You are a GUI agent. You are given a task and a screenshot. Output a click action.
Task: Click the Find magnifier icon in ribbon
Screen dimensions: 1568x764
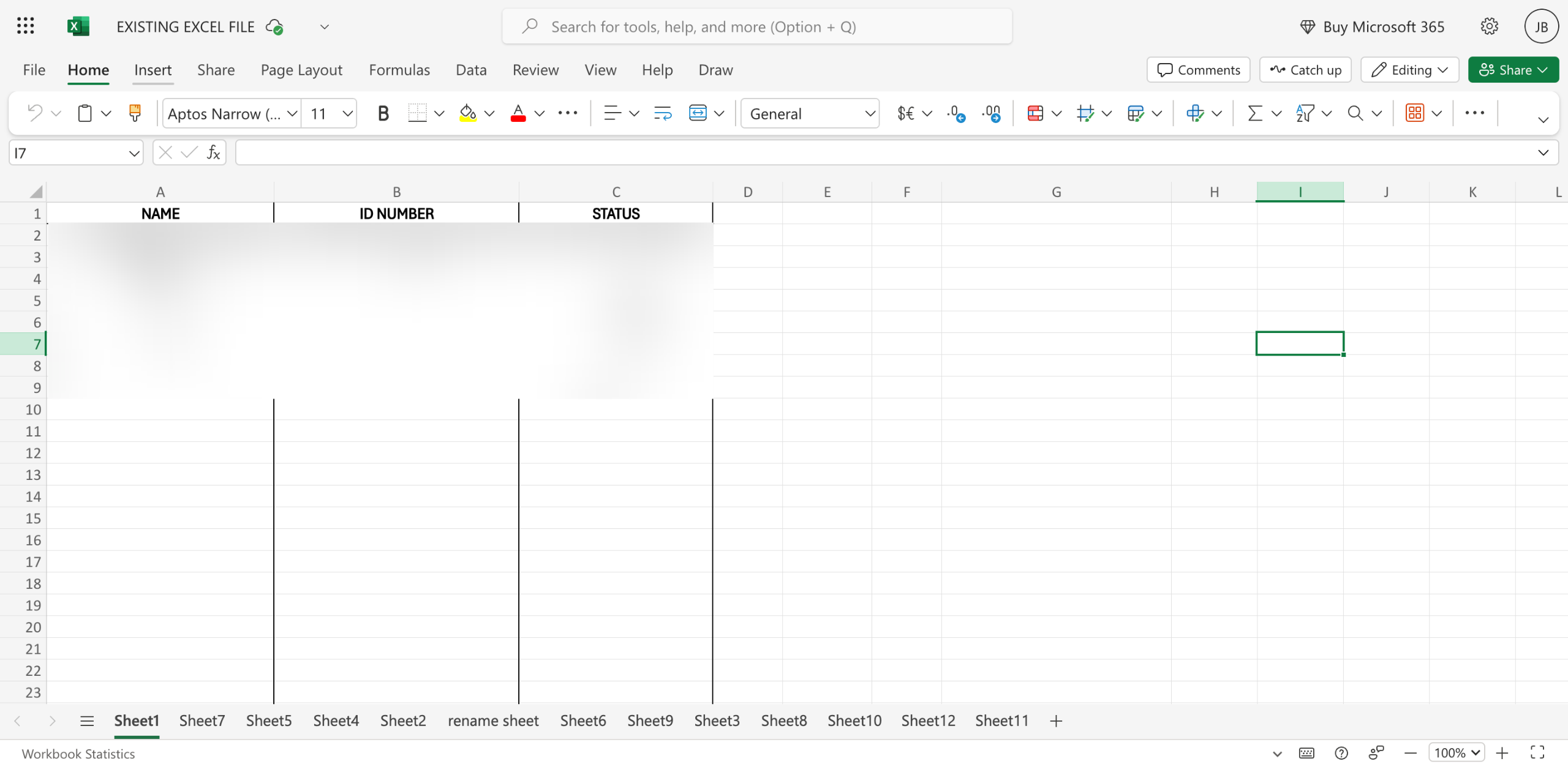tap(1355, 113)
